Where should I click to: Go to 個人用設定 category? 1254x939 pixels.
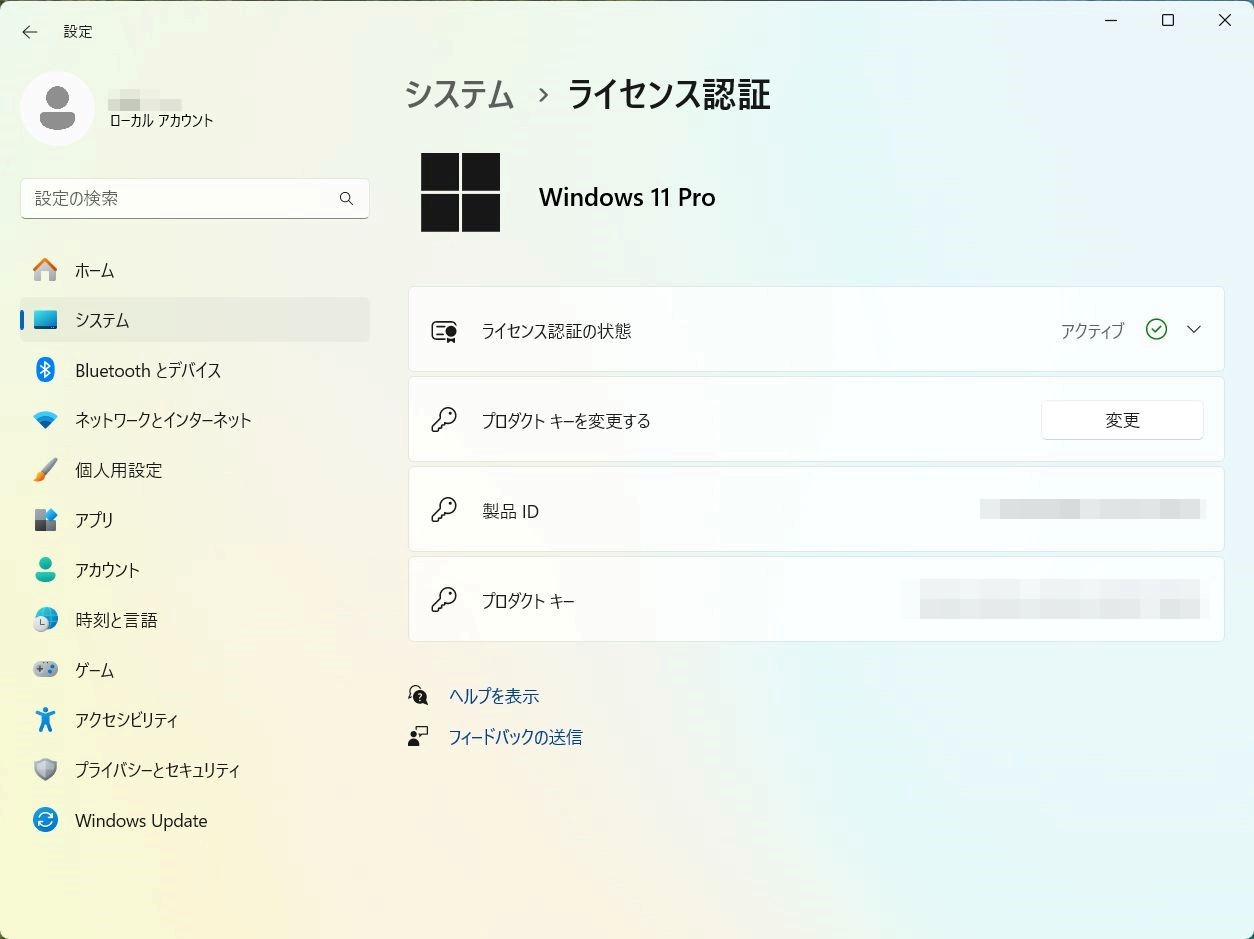pyautogui.click(x=195, y=470)
